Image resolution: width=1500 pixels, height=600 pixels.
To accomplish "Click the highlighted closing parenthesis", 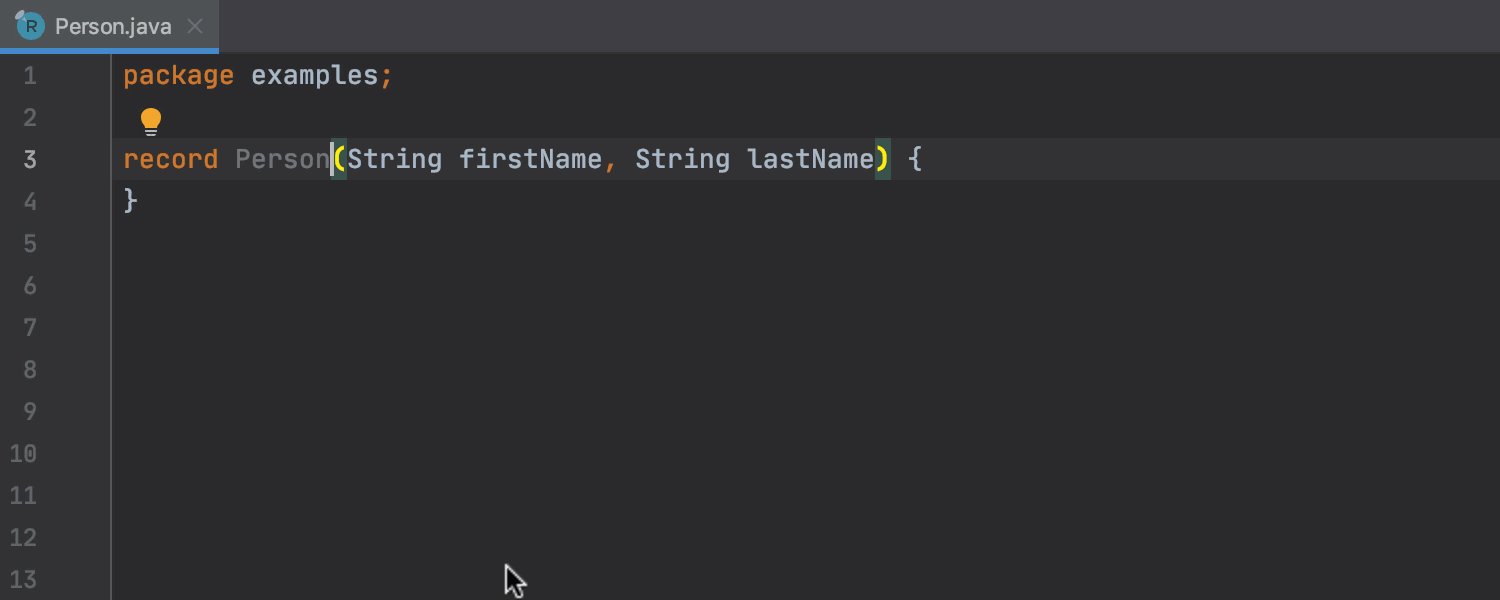I will click(x=882, y=160).
